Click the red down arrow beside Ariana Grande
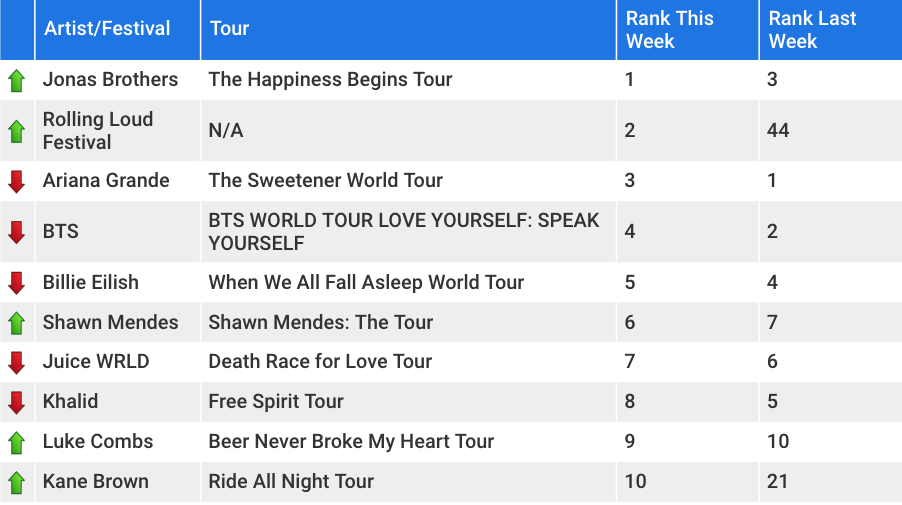 [x=17, y=181]
